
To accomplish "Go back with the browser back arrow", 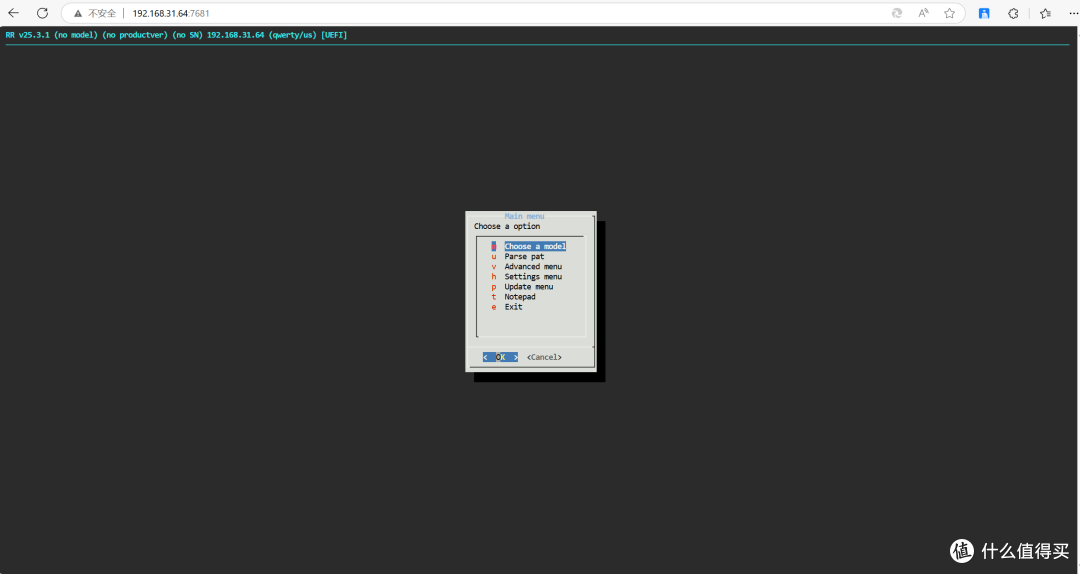I will [x=13, y=13].
